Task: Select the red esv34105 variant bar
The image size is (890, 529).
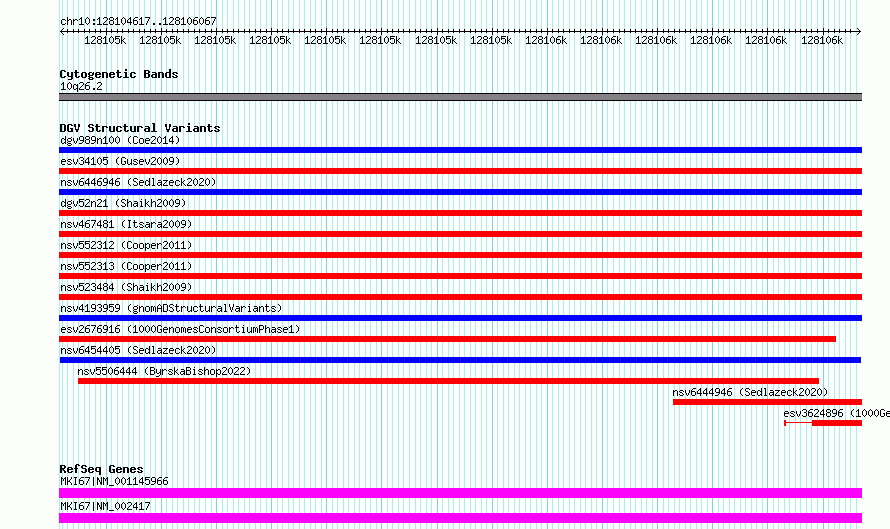Action: click(x=460, y=171)
